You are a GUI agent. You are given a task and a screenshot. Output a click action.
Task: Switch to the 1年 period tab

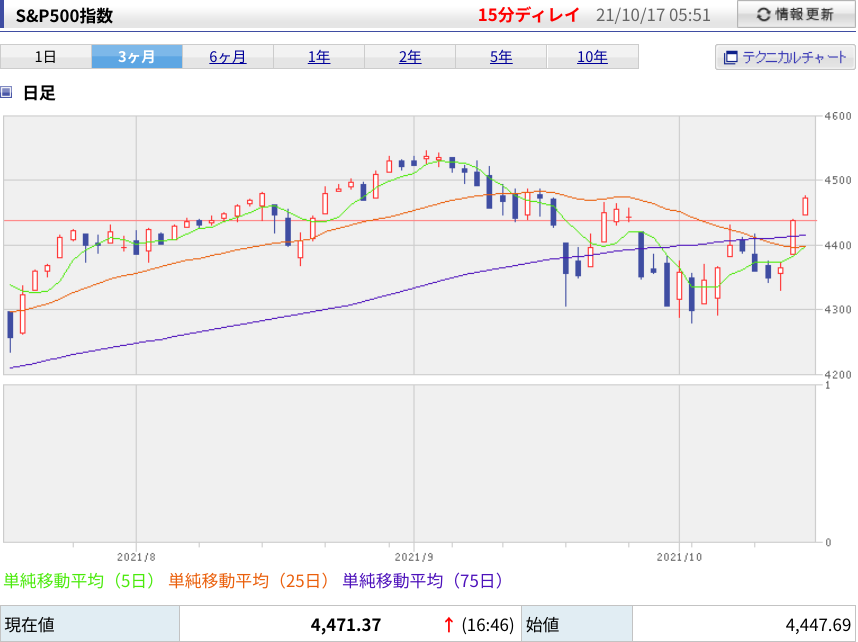[x=319, y=57]
